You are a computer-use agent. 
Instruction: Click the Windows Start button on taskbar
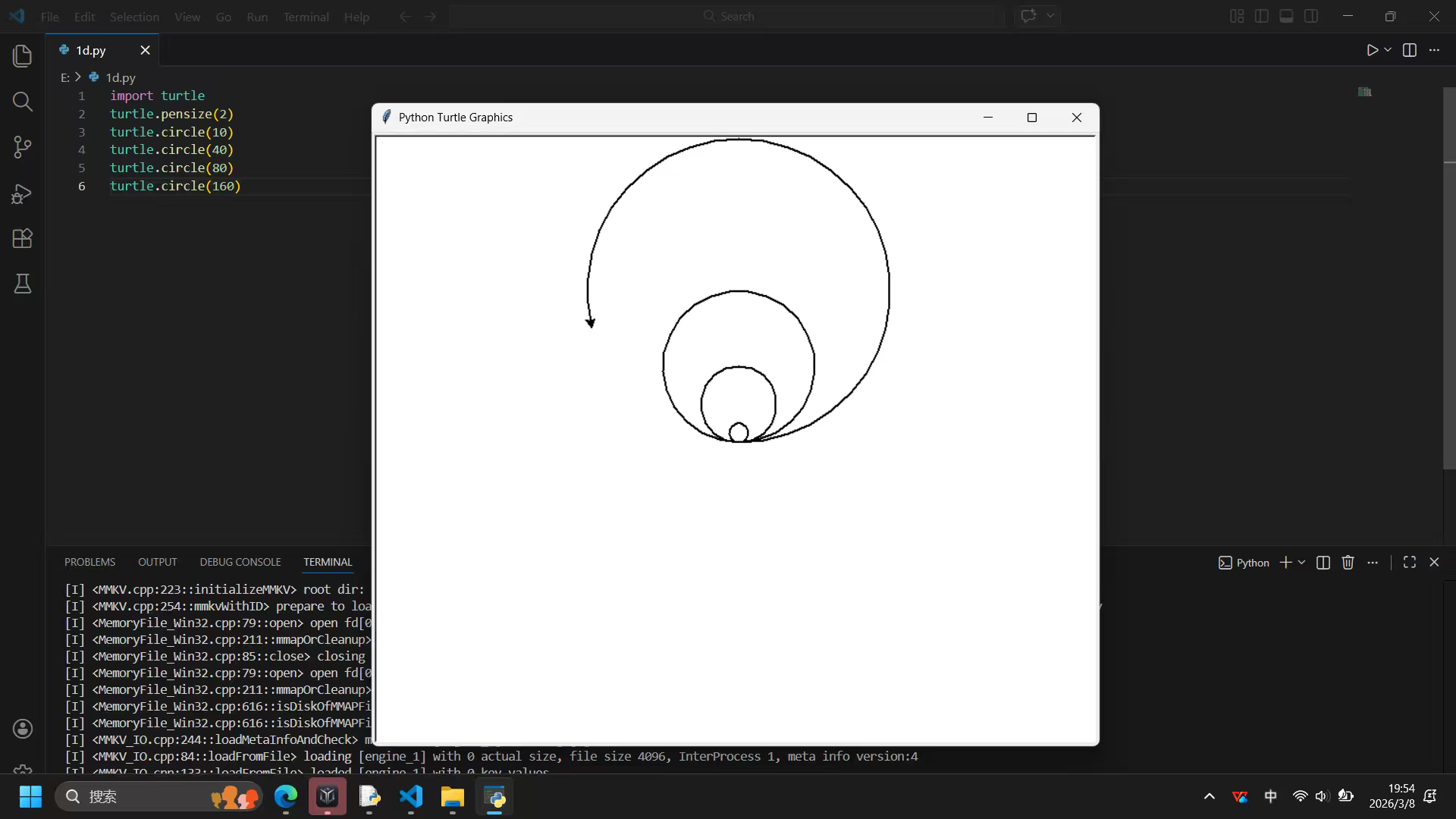(30, 796)
